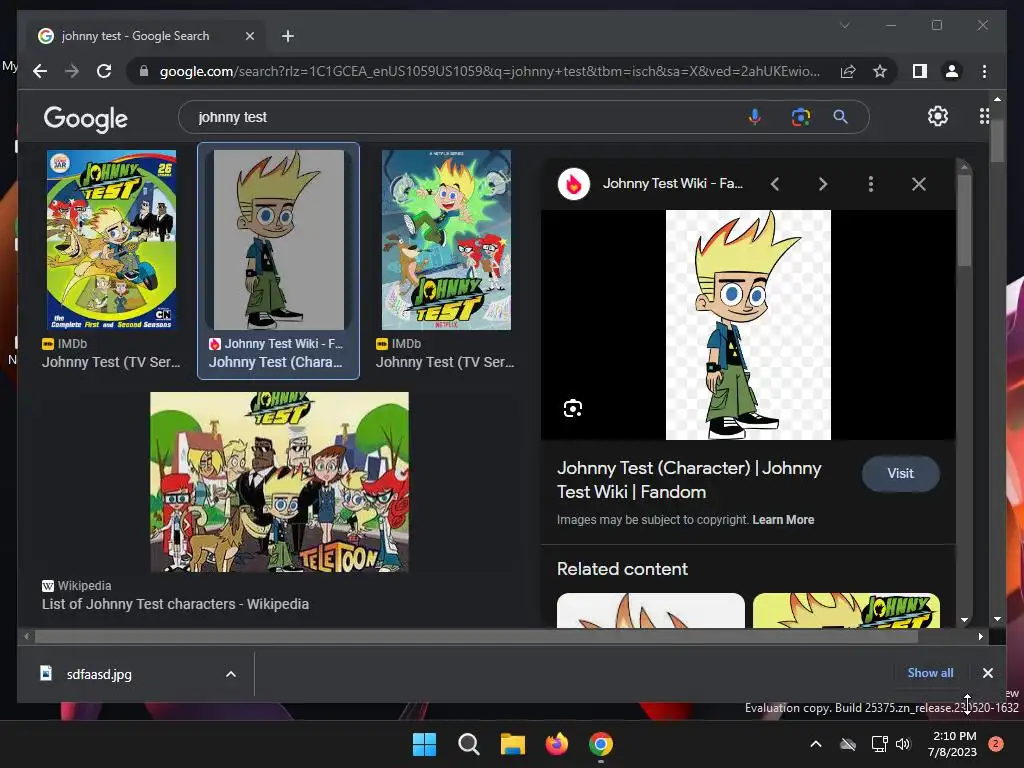Viewport: 1024px width, 768px height.
Task: Open the downloaded file sdfaasd.jpg
Action: click(99, 674)
